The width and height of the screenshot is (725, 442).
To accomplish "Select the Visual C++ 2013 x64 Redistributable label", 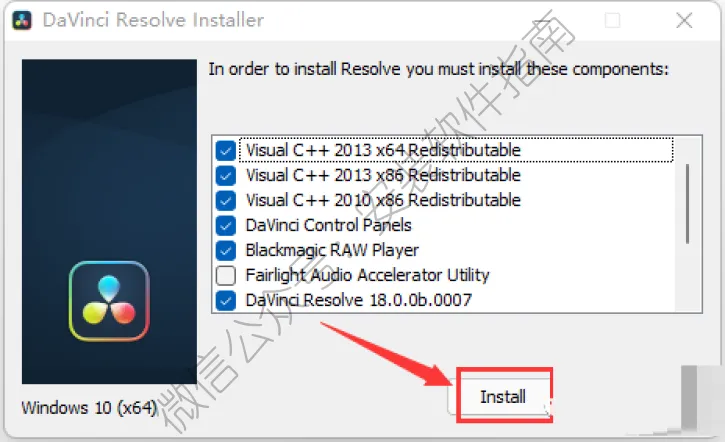I will tap(383, 150).
